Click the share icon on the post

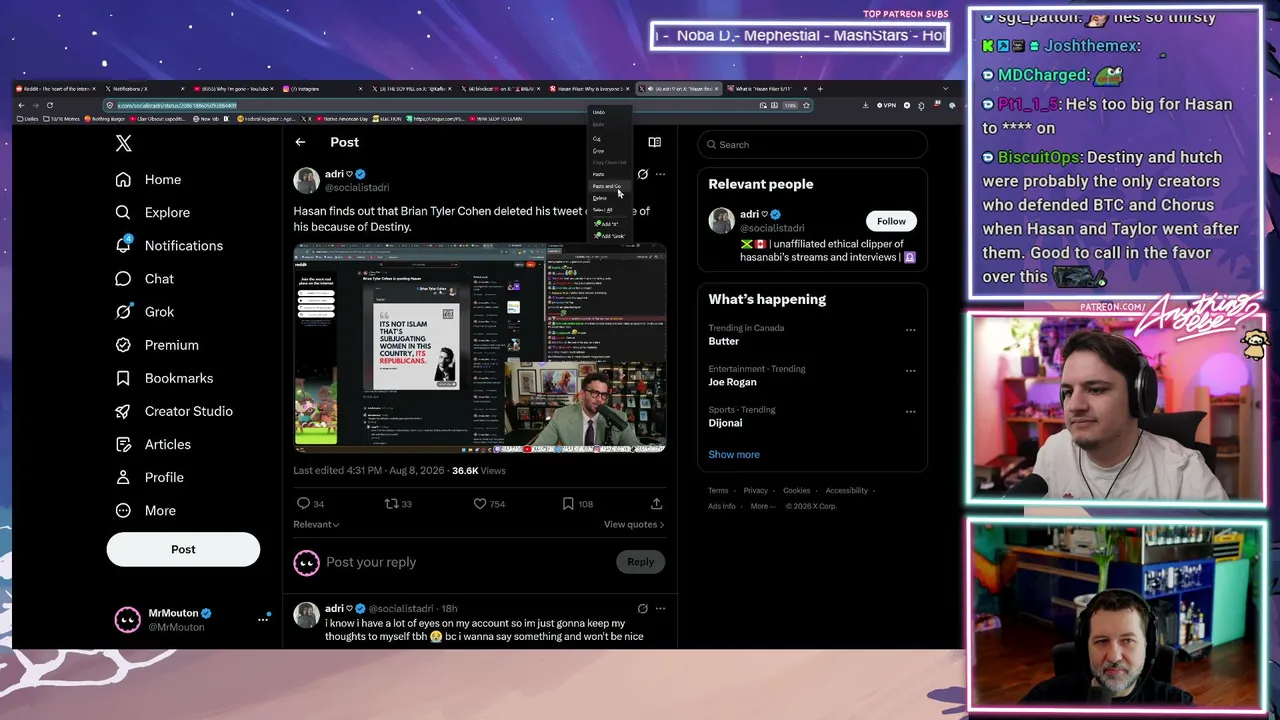click(656, 504)
